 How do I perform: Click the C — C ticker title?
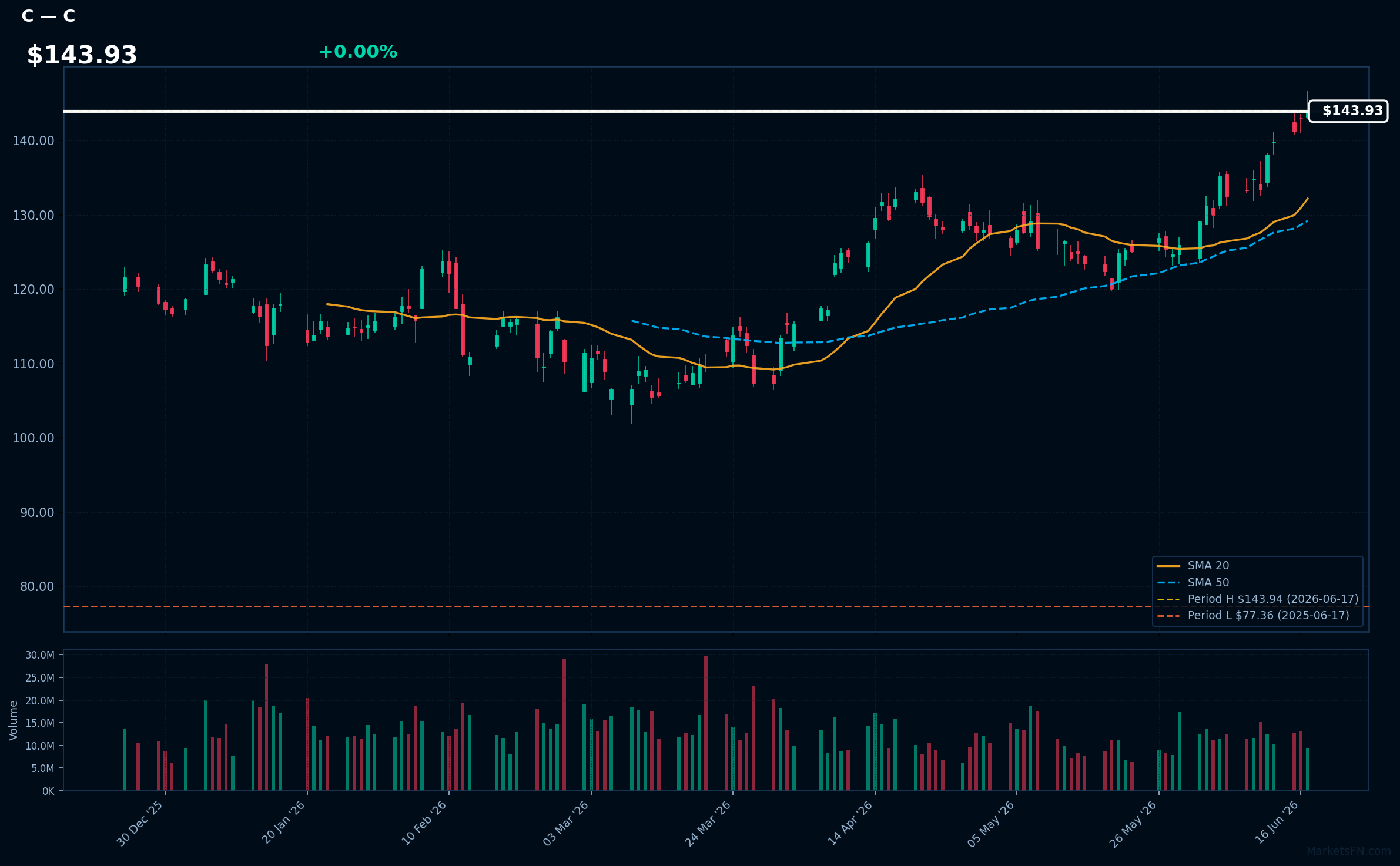[48, 16]
